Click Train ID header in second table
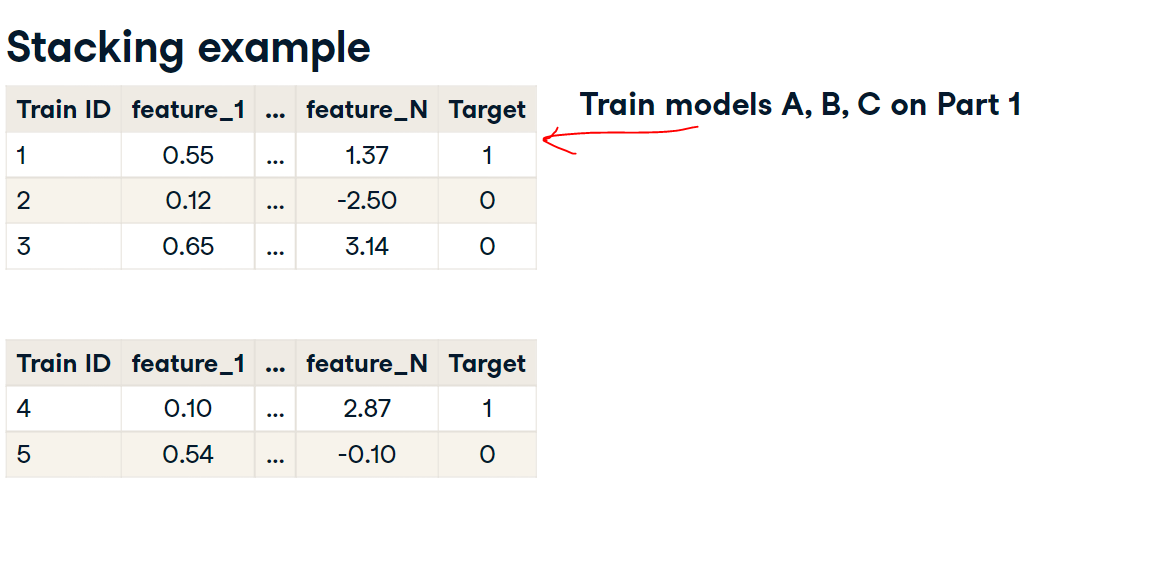Image resolution: width=1151 pixels, height=574 pixels. (x=64, y=363)
